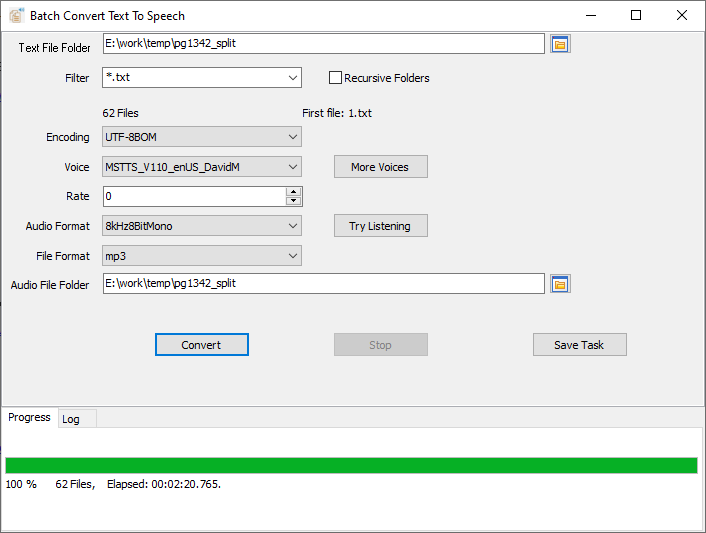
Task: Browse for the Audio File Folder
Action: click(x=560, y=284)
